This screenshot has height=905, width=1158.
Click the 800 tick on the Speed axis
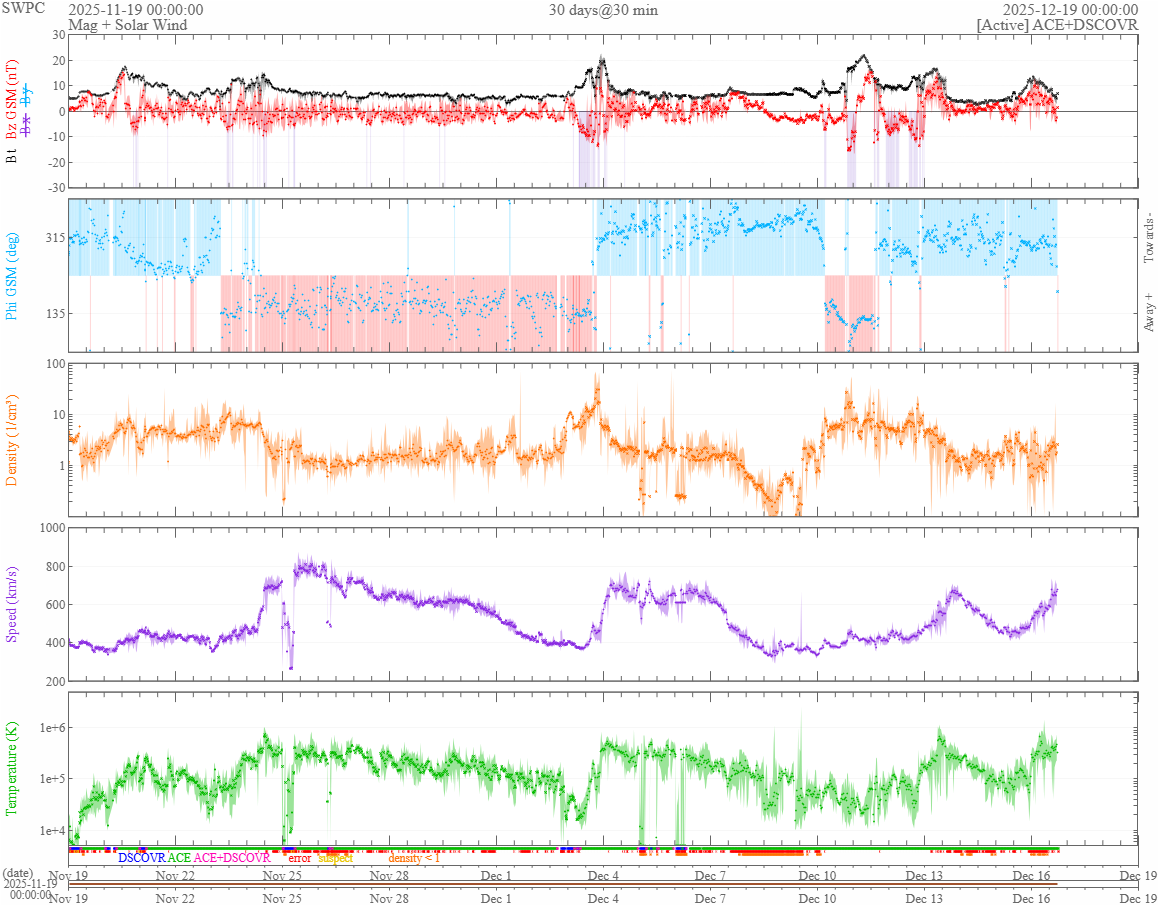click(x=55, y=567)
